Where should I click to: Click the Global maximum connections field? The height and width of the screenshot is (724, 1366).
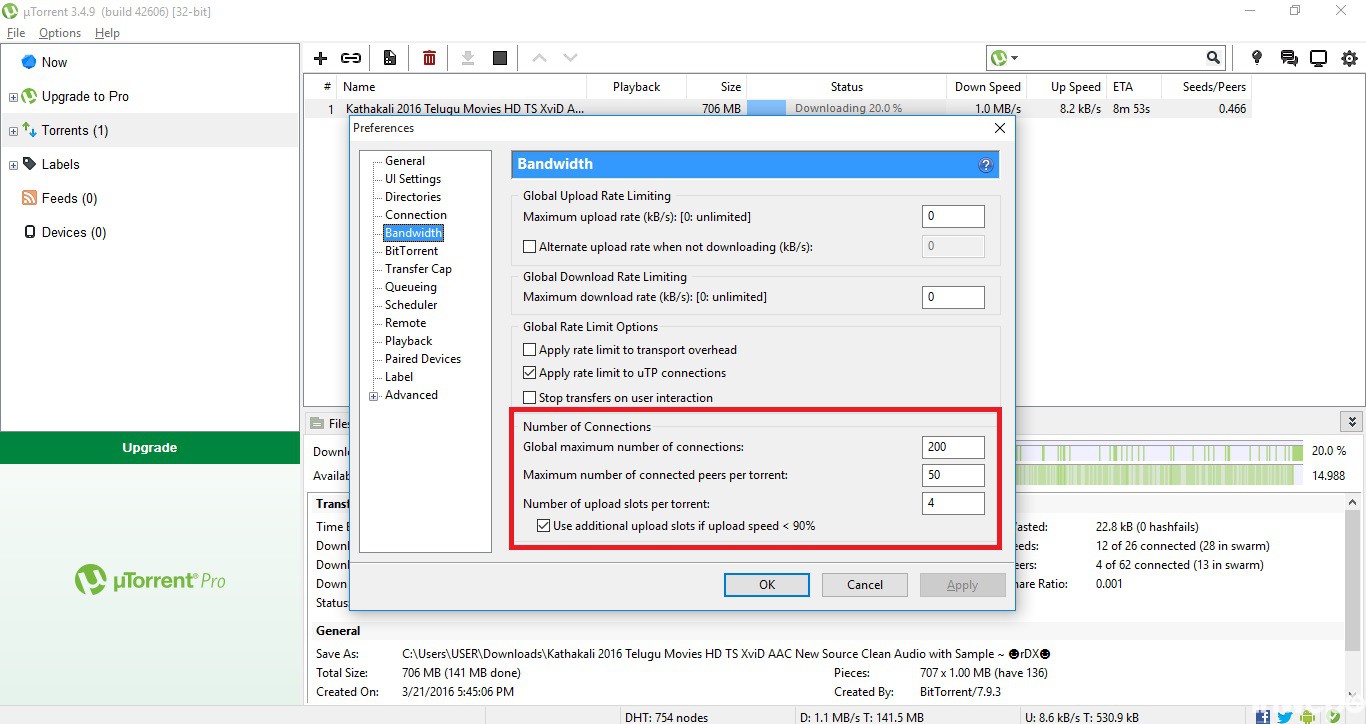tap(953, 447)
